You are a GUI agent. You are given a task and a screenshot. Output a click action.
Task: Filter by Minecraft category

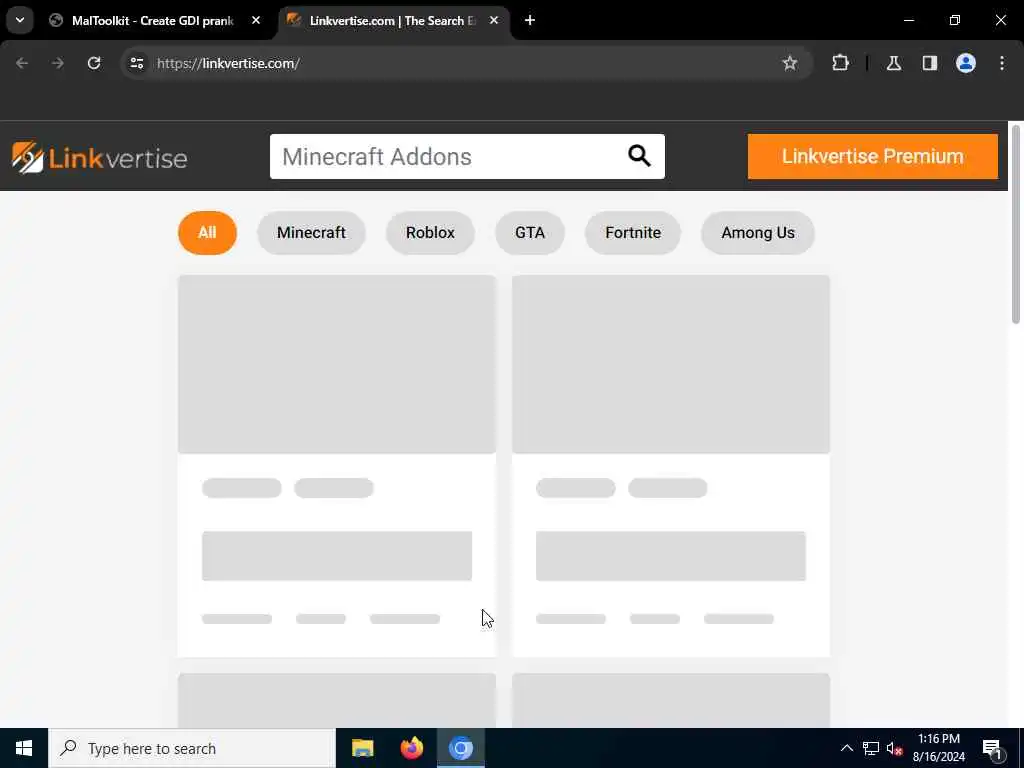tap(311, 232)
